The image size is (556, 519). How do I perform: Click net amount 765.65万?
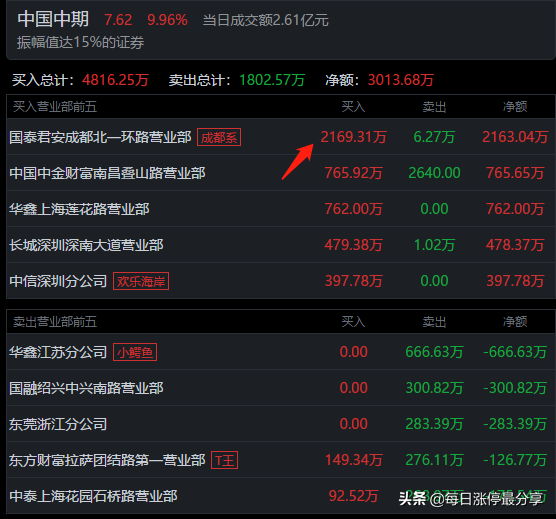tap(515, 173)
